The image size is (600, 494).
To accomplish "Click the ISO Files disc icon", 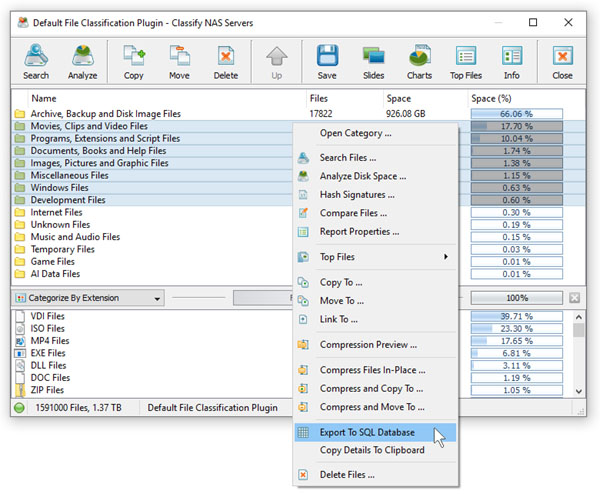I will click(20, 329).
